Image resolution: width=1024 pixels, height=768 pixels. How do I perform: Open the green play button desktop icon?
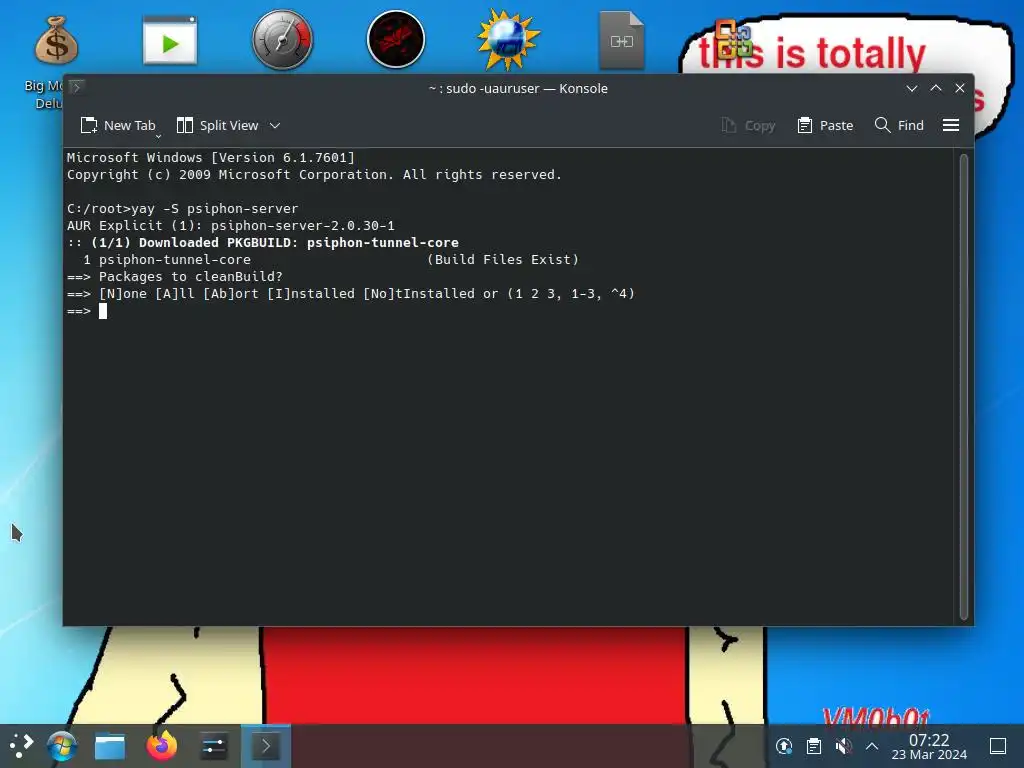170,40
